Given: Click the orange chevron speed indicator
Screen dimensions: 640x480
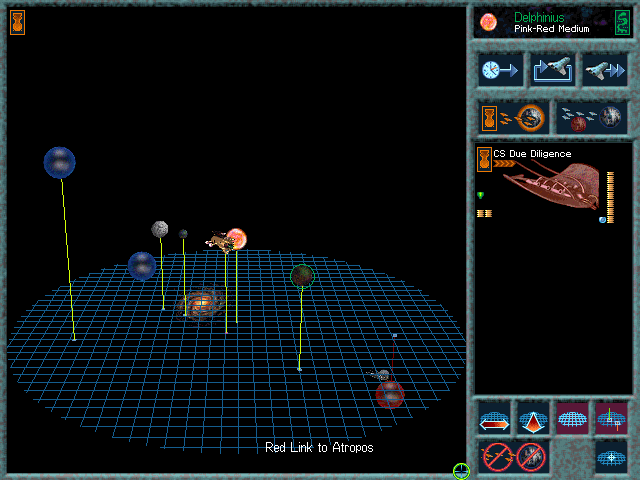Looking at the screenshot, I should (504, 164).
